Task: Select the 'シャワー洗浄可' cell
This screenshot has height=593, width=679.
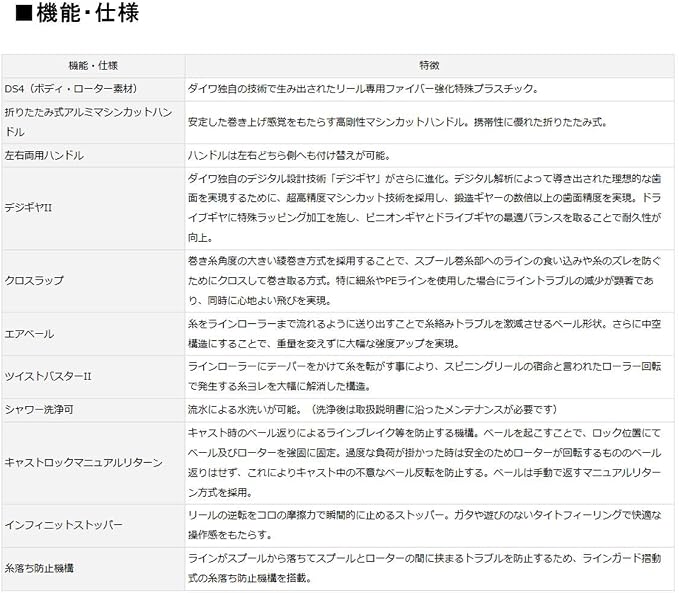Action: (x=93, y=409)
